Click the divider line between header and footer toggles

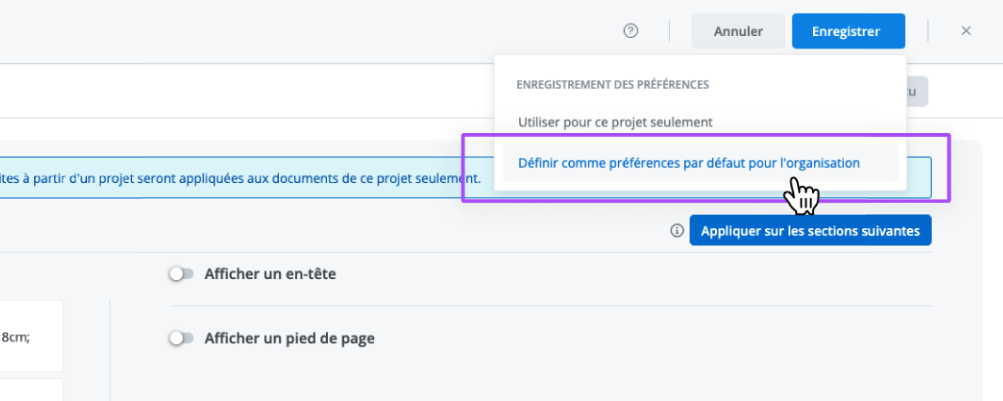pos(550,306)
